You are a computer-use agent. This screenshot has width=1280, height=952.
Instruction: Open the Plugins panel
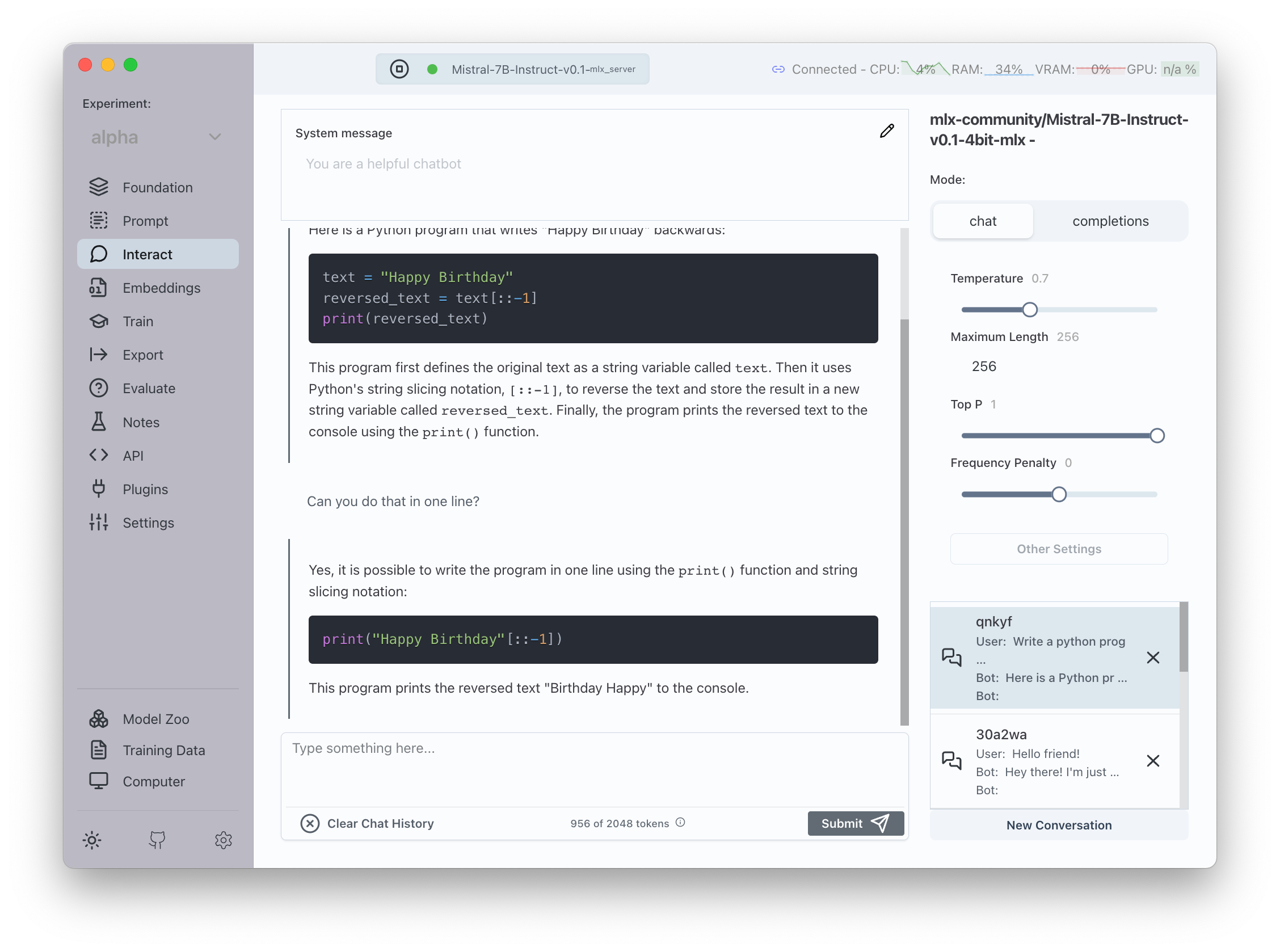click(145, 489)
